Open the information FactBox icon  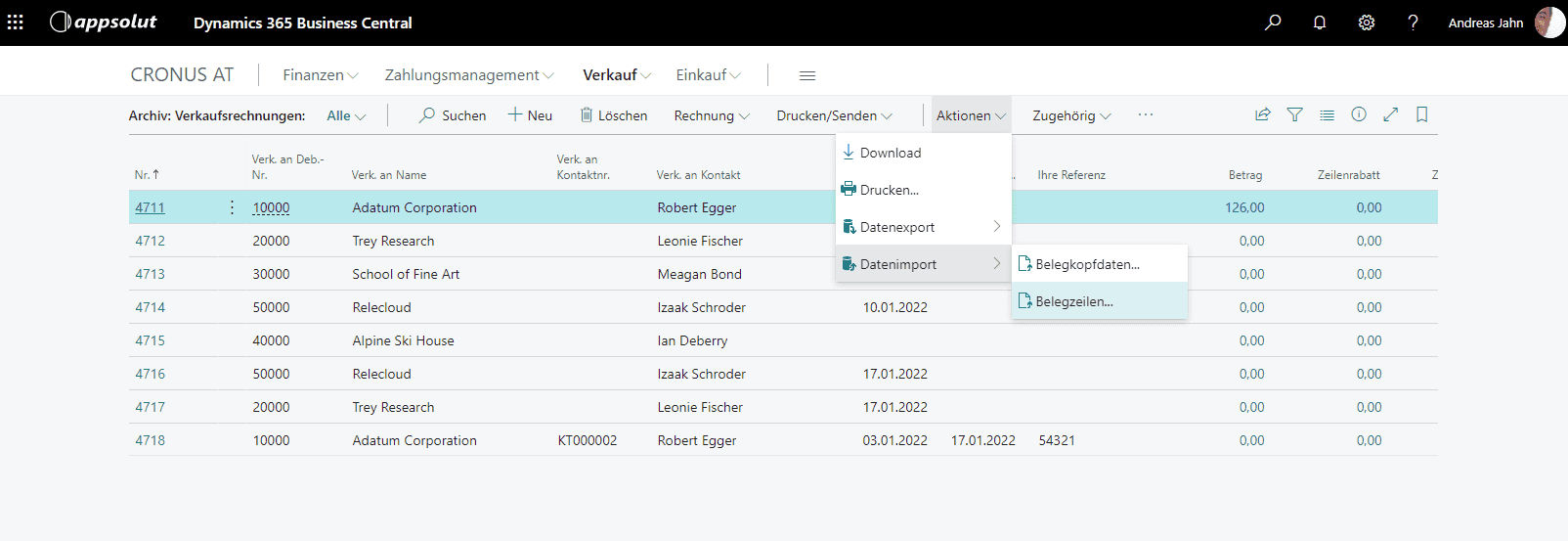[x=1359, y=114]
